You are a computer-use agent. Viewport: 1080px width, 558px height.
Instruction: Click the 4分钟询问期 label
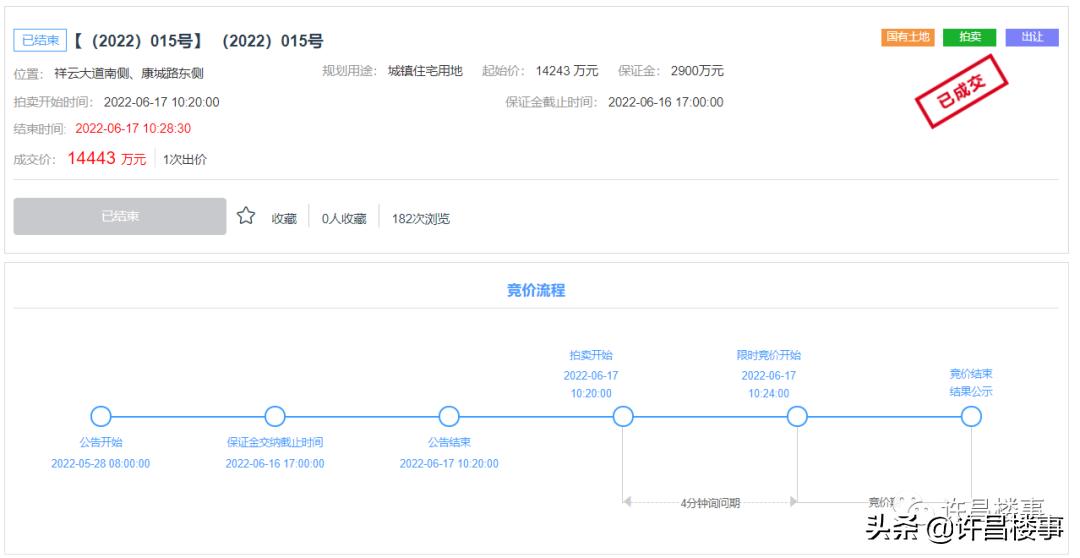[710, 503]
